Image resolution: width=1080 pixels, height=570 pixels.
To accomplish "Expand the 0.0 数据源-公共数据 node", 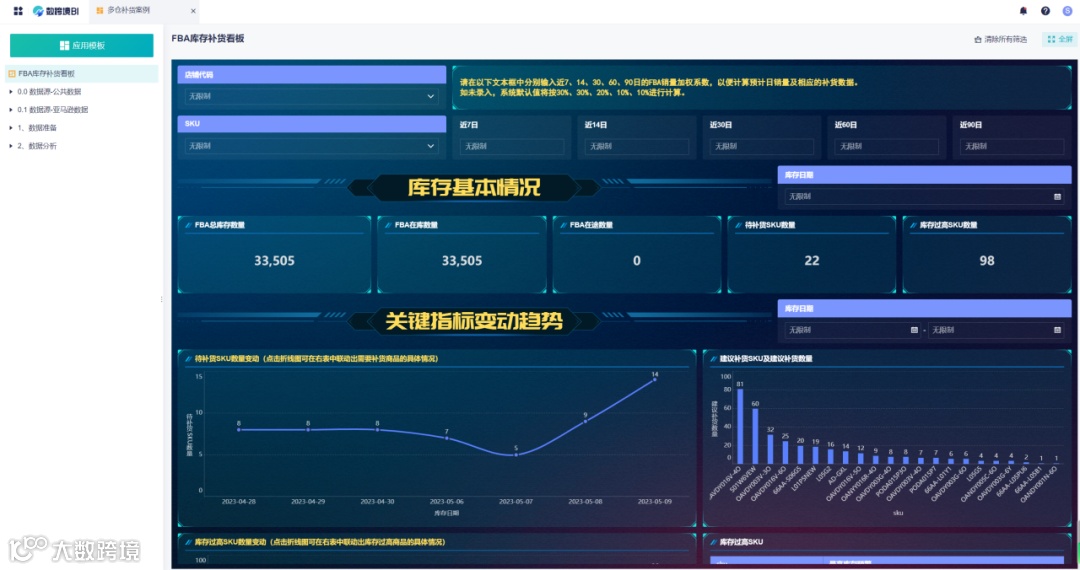I will tap(10, 92).
